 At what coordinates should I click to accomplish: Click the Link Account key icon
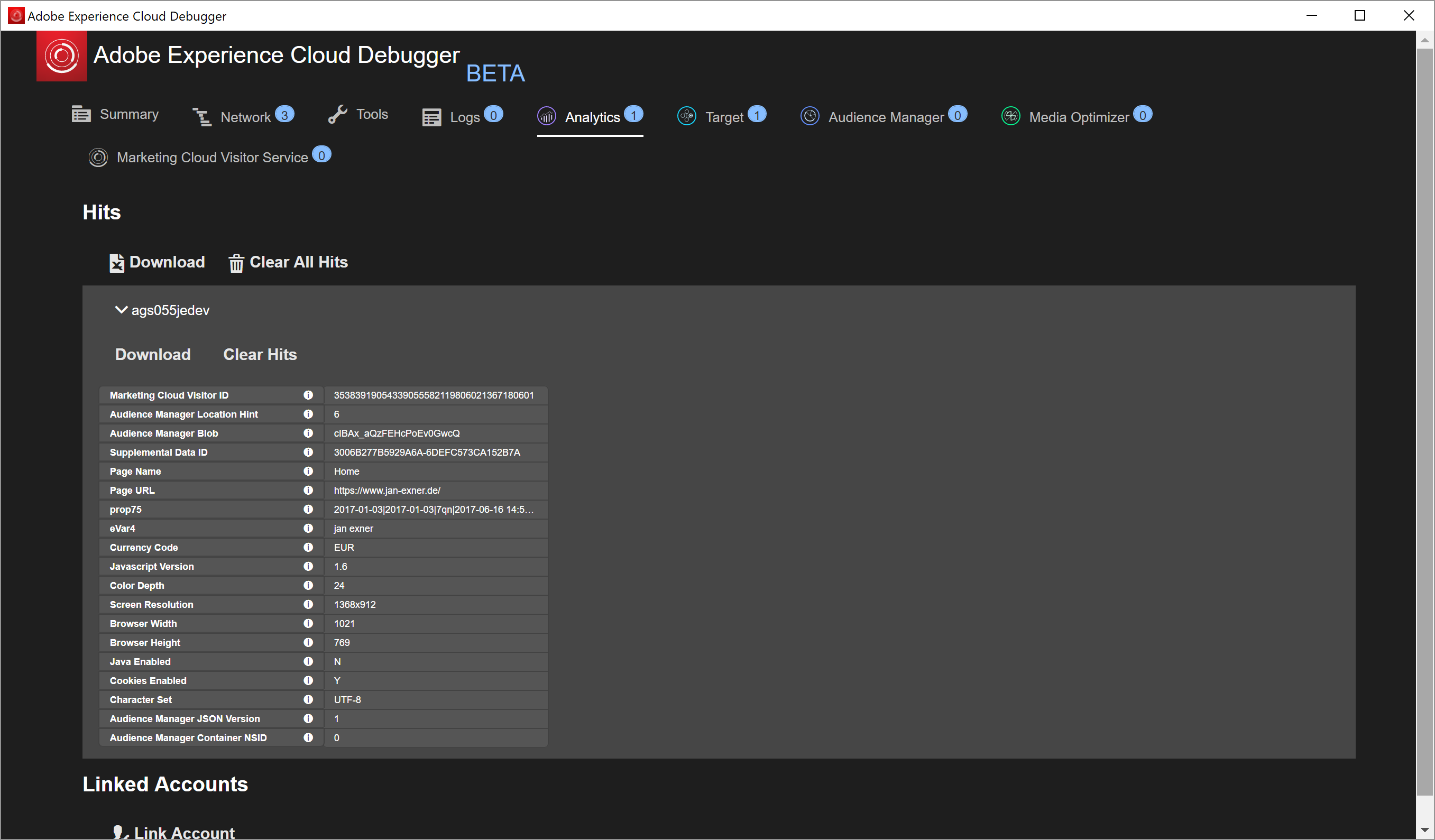point(119,833)
